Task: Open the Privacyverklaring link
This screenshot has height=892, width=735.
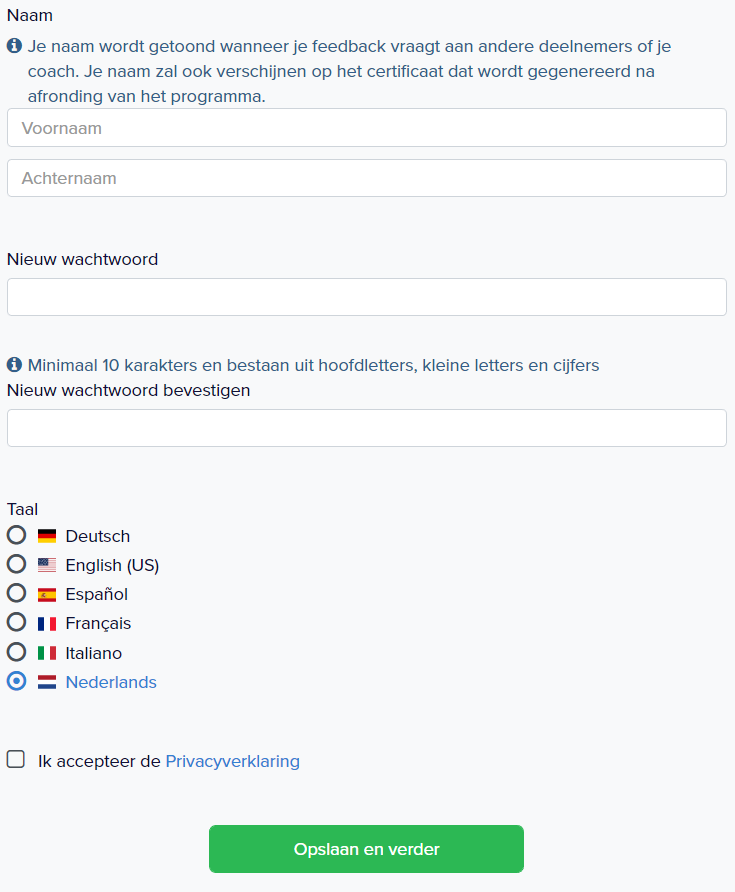Action: tap(232, 761)
